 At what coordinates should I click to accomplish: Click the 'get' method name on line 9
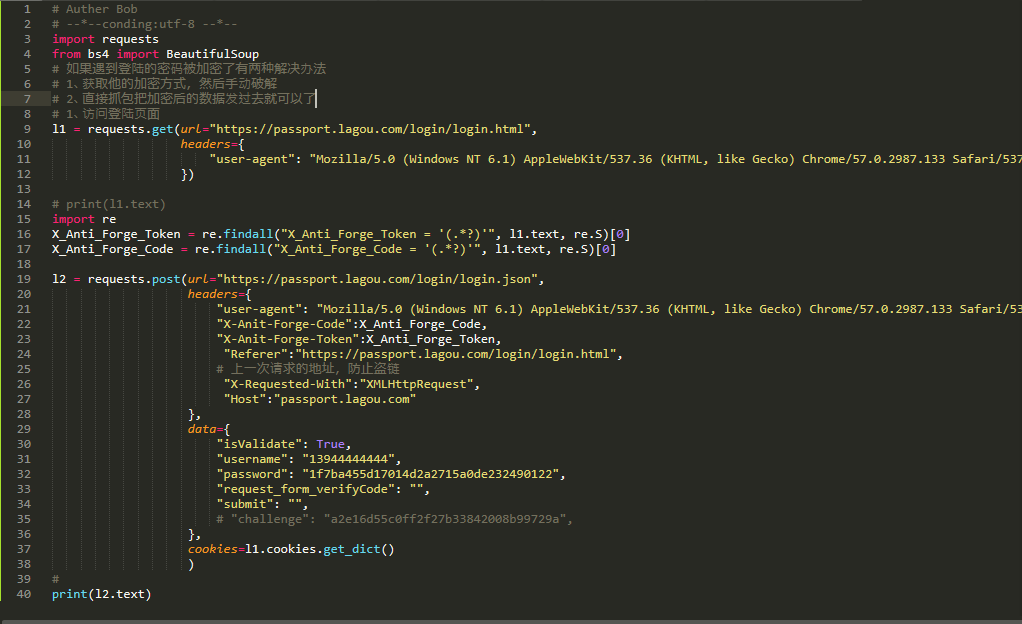[162, 129]
